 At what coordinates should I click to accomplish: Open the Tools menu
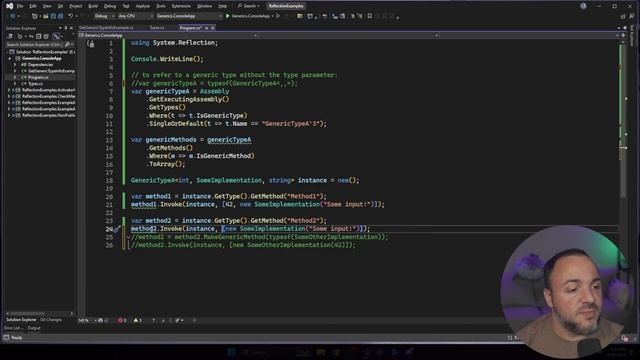161,6
